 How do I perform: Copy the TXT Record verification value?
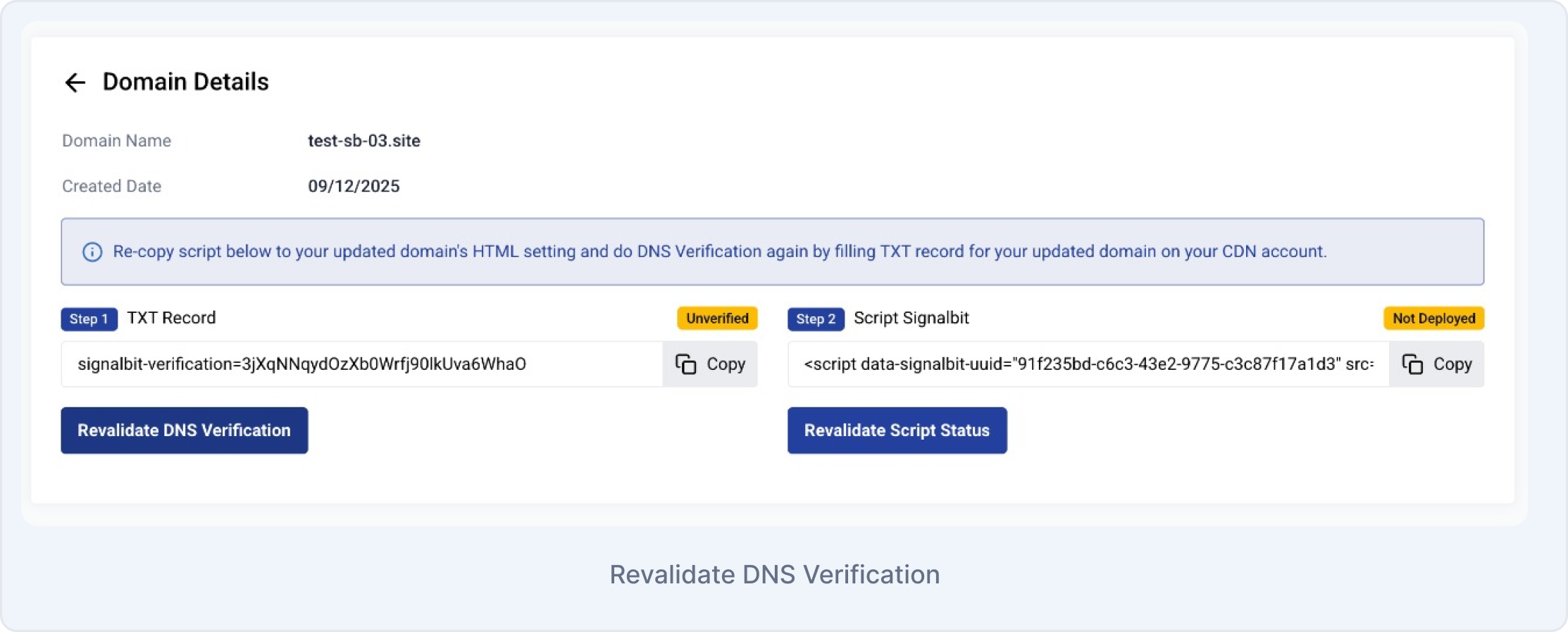(710, 364)
